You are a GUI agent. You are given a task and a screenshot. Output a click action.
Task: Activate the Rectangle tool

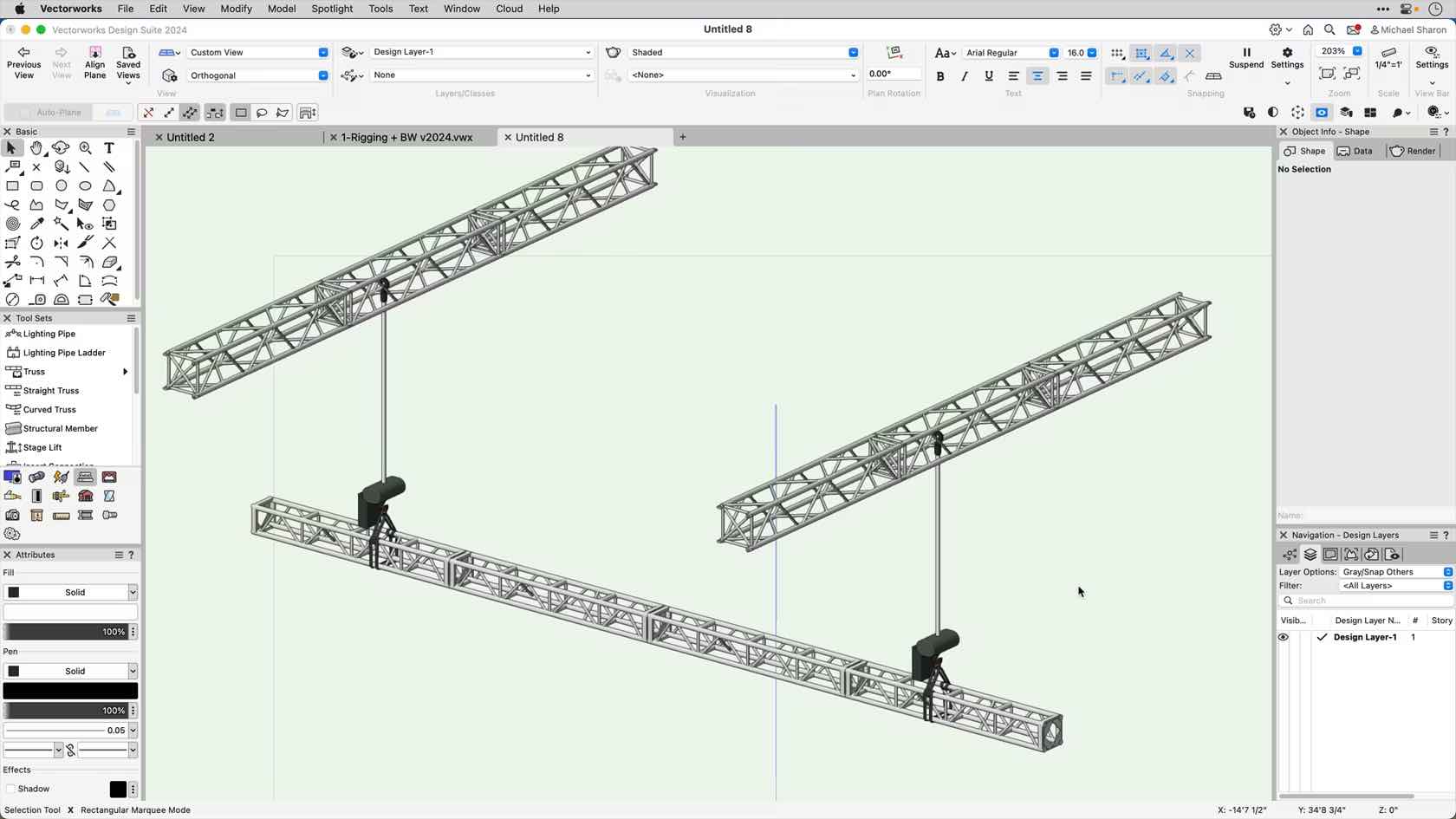(13, 185)
